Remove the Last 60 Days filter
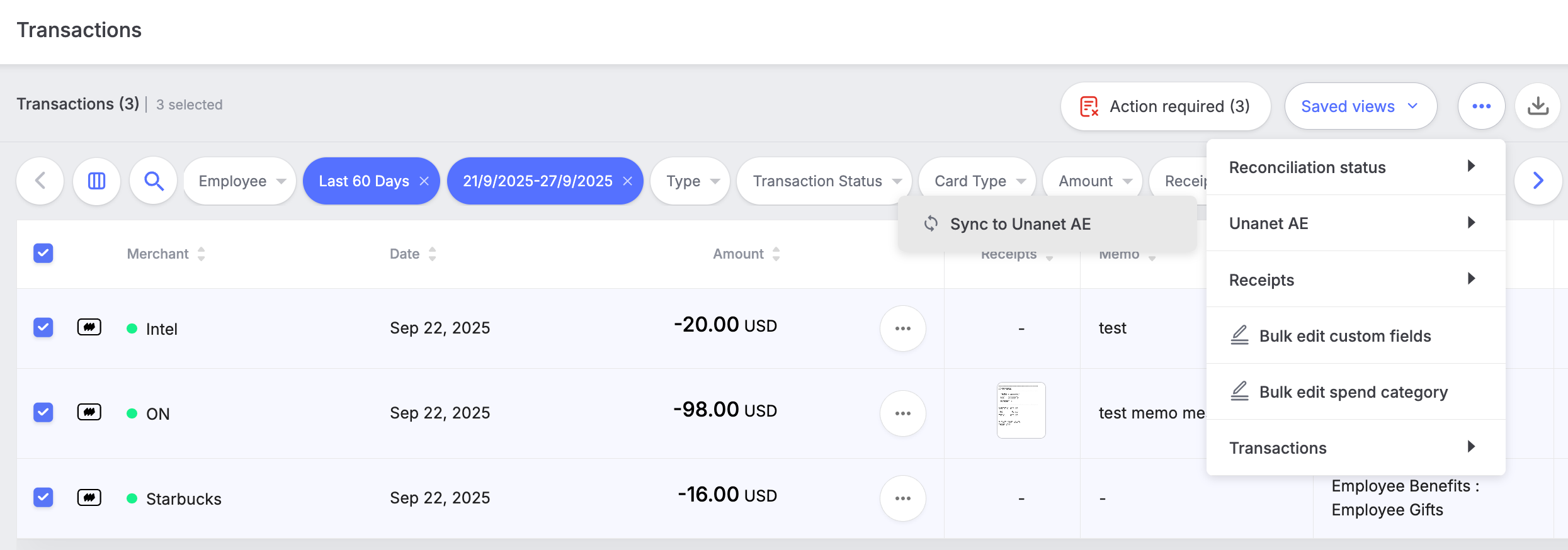Viewport: 1568px width, 550px height. (x=424, y=181)
